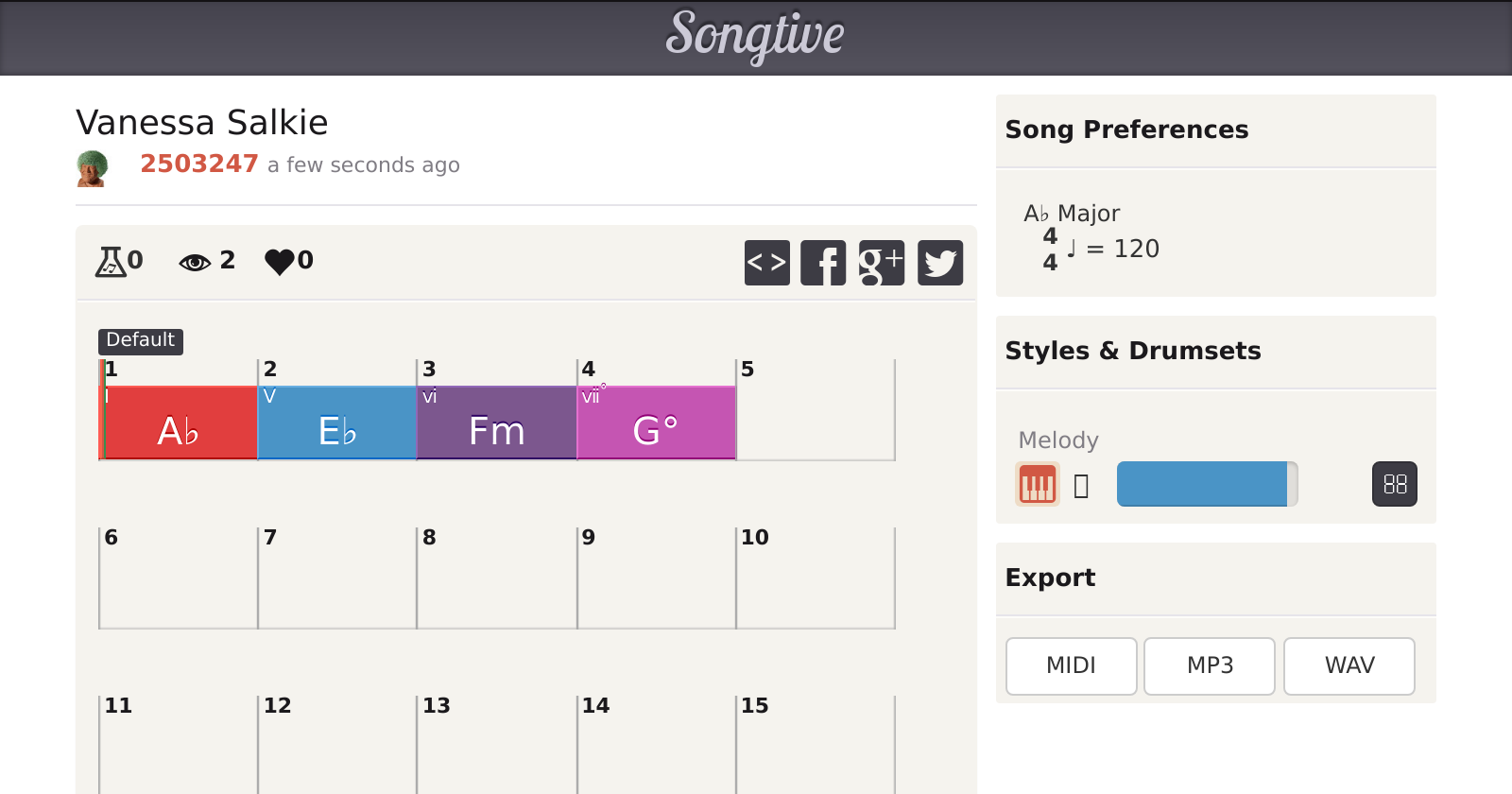The height and width of the screenshot is (794, 1512).
Task: Share the song on Twitter
Action: (x=939, y=263)
